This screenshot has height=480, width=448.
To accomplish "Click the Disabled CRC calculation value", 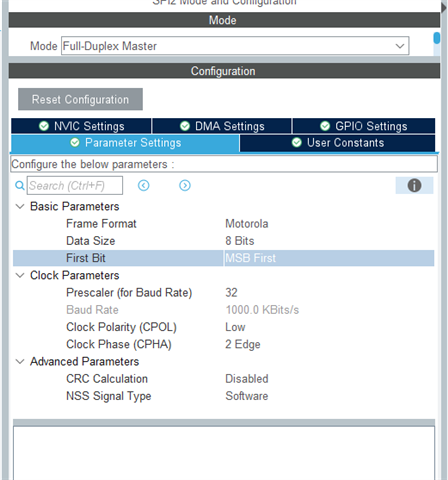I will pyautogui.click(x=247, y=379).
